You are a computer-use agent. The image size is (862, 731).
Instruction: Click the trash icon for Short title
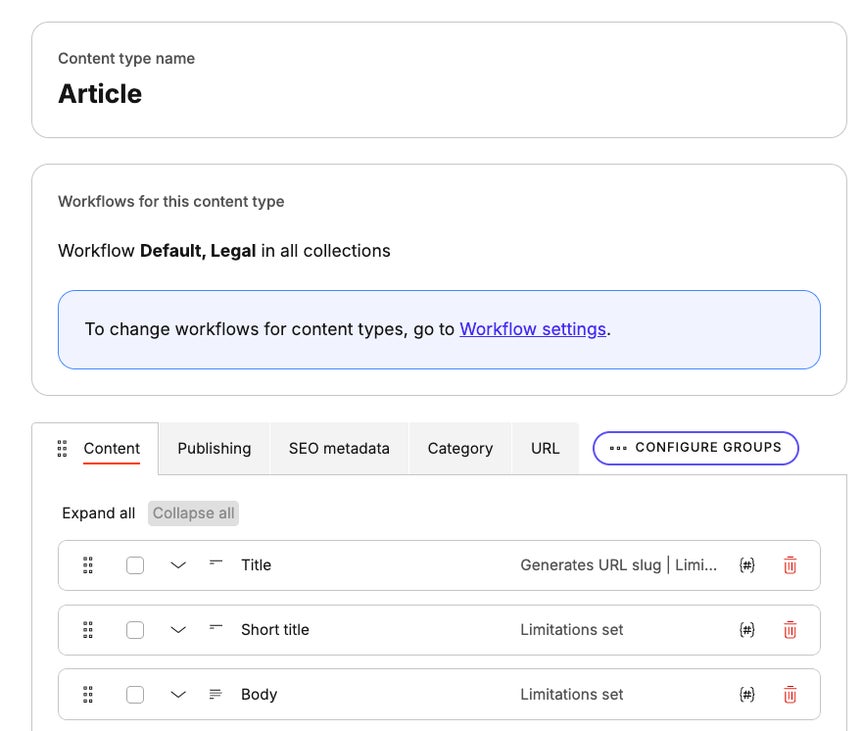(790, 630)
